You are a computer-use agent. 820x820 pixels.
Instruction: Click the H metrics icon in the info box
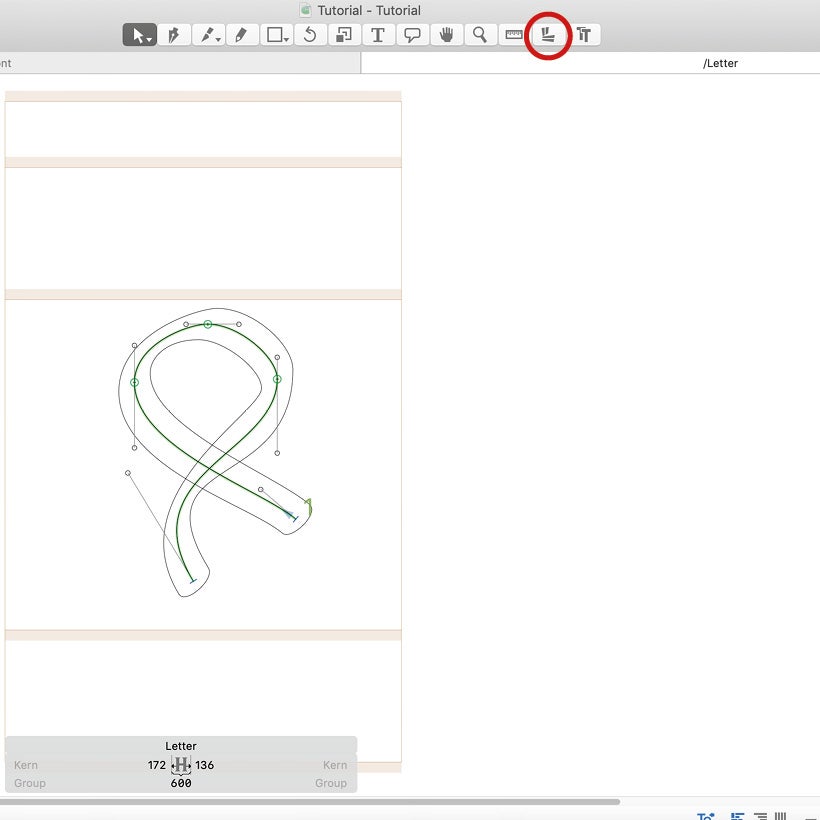click(181, 765)
